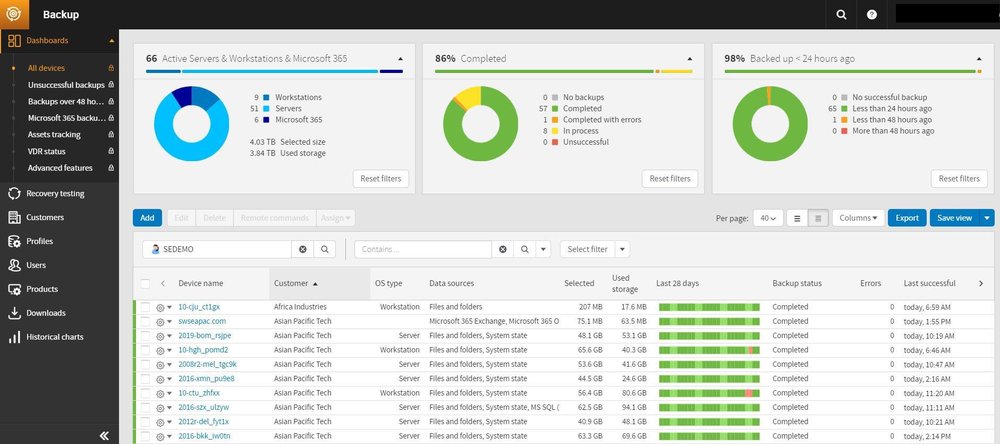Screen dimensions: 1000x444
Task: Clear the SEDEMO customer search field
Action: tap(303, 249)
